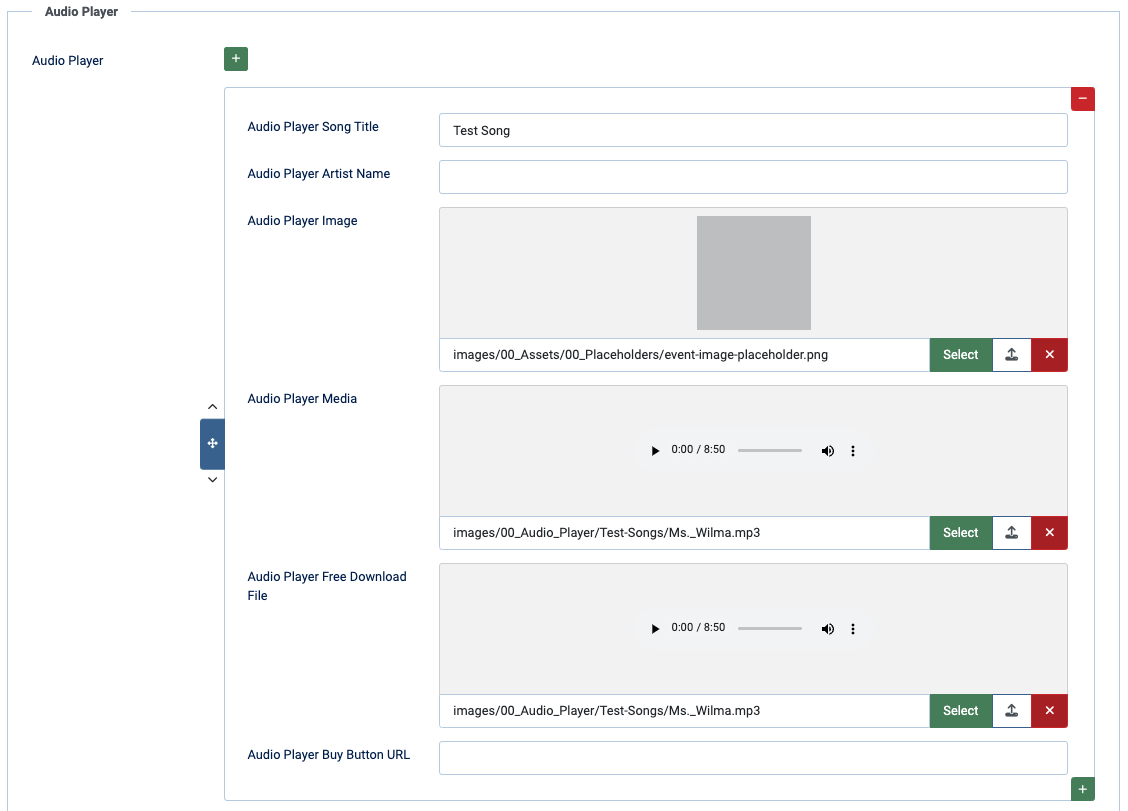This screenshot has width=1128, height=811.
Task: Add new entry with bottom green plus
Action: tap(1082, 789)
